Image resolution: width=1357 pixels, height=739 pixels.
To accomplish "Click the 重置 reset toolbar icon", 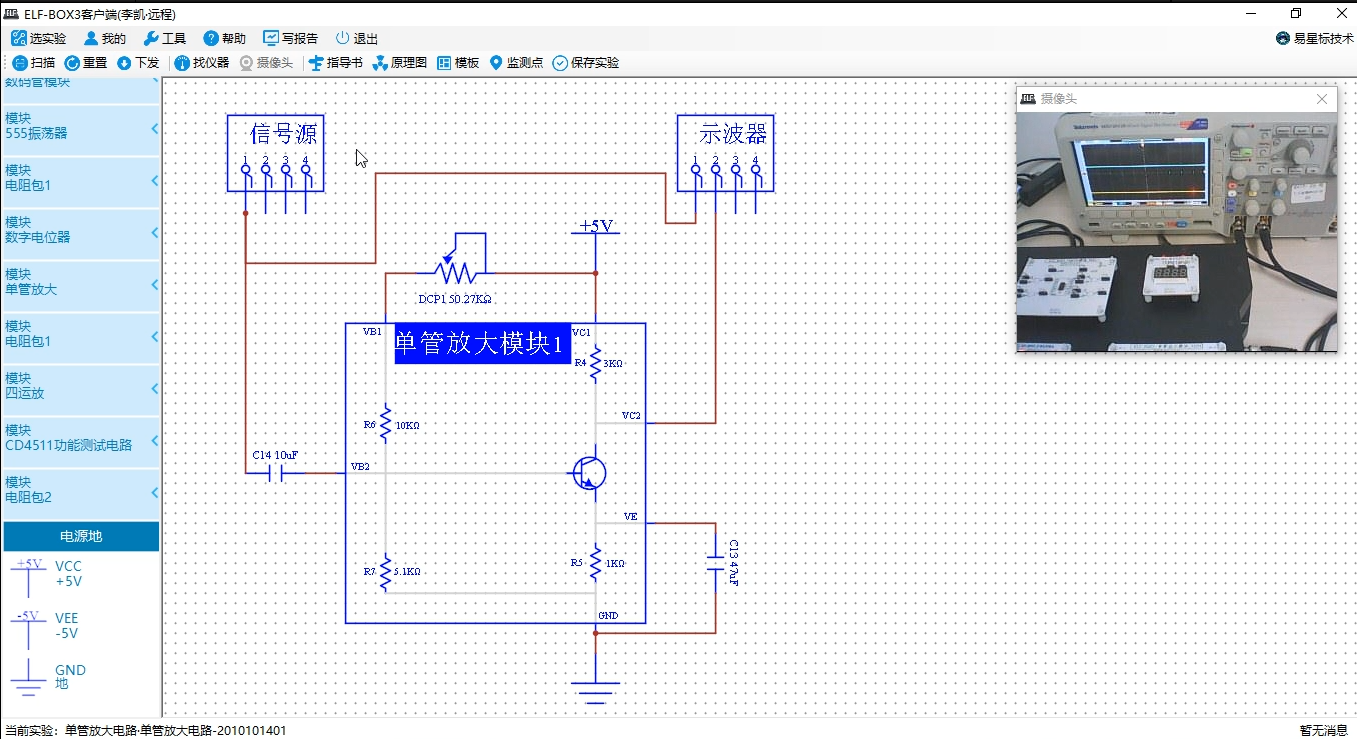I will point(72,63).
